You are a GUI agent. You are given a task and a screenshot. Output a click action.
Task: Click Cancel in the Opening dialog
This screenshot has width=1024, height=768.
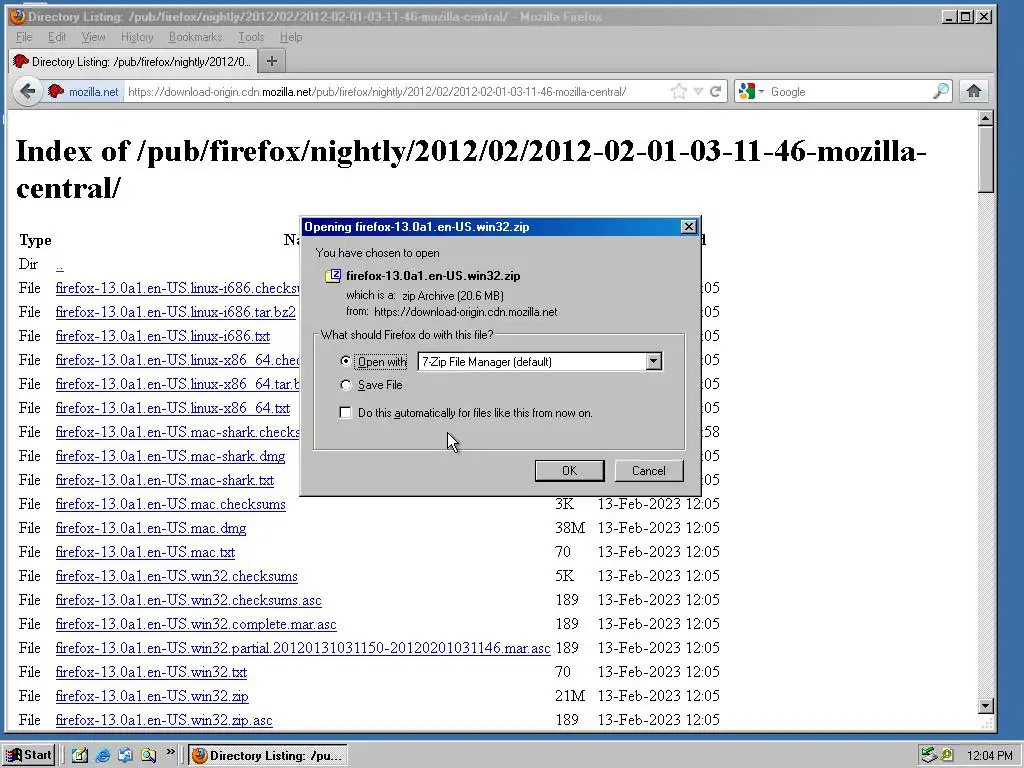coord(648,471)
